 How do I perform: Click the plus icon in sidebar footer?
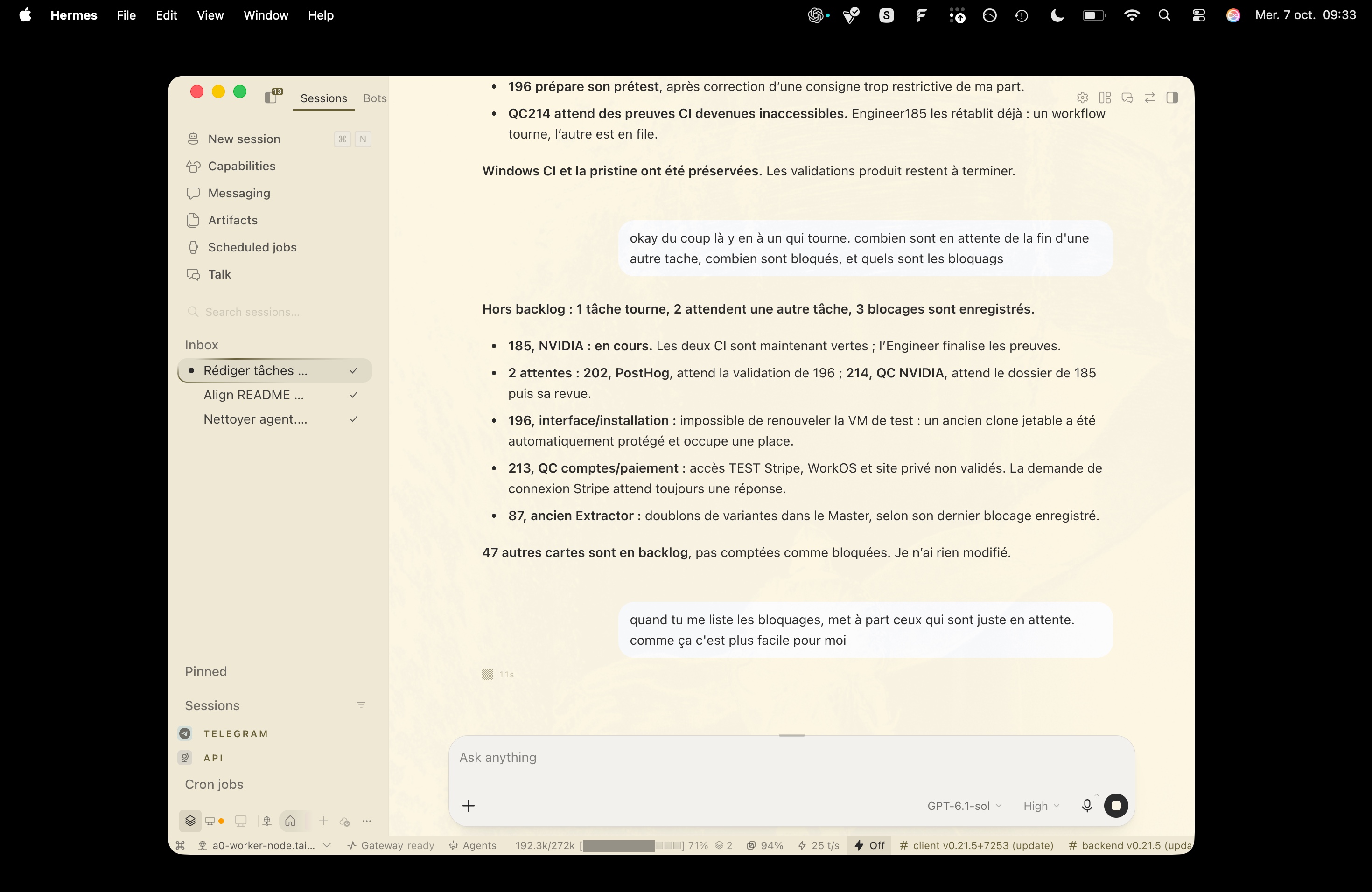[x=323, y=821]
